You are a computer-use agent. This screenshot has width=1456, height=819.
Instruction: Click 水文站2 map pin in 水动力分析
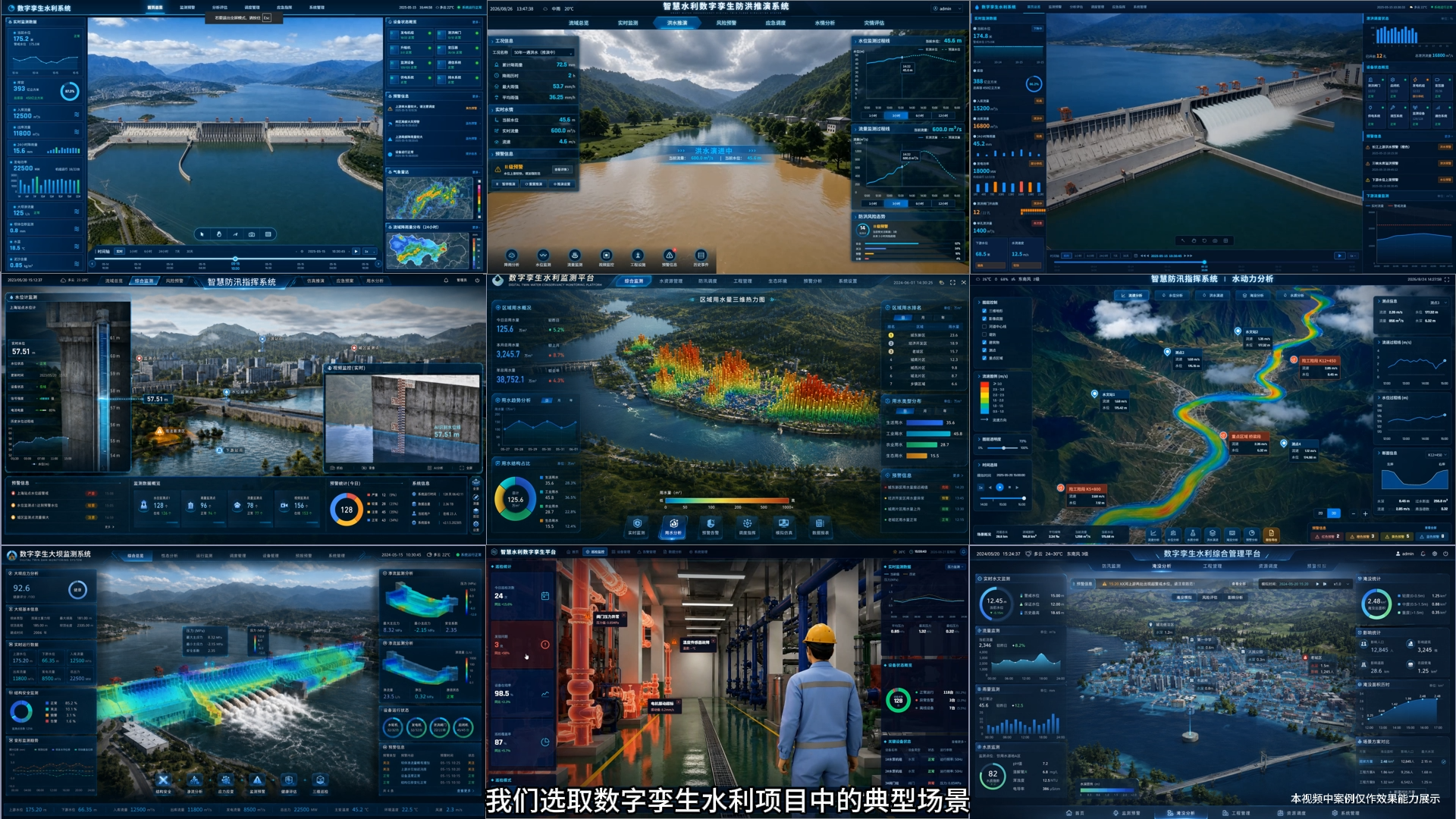click(1238, 331)
